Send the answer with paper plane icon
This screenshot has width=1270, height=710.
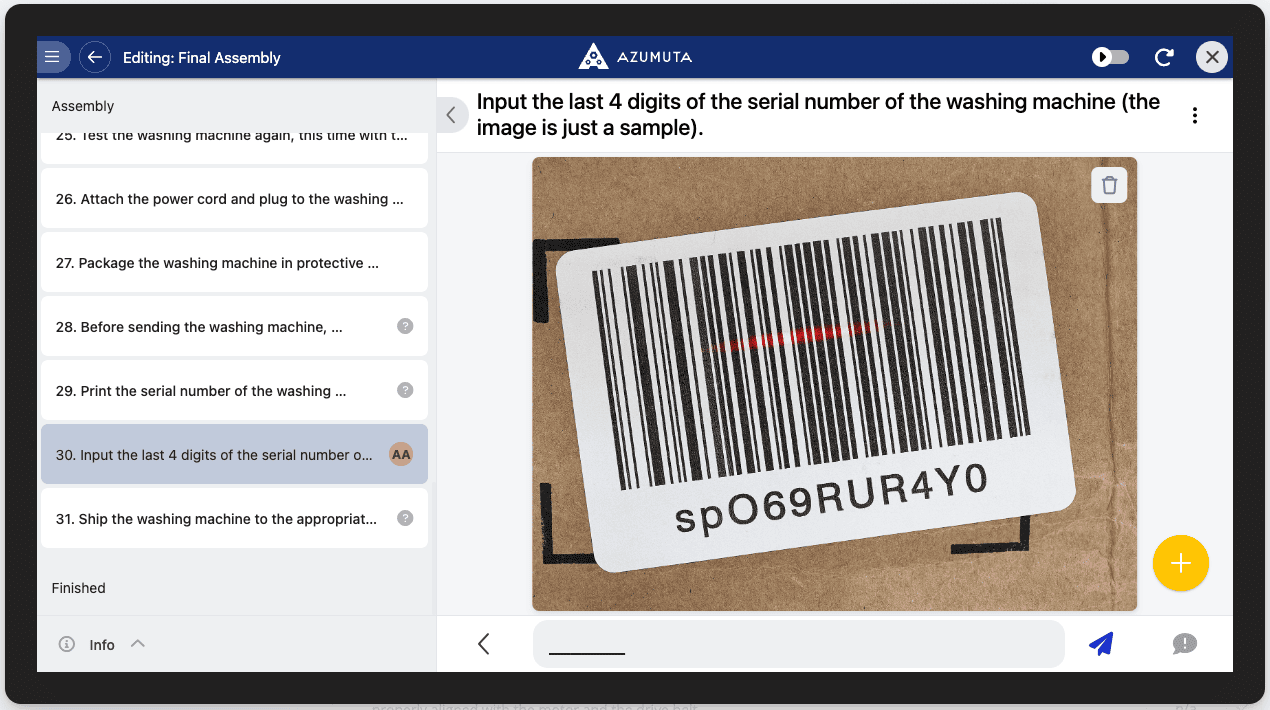click(1101, 644)
